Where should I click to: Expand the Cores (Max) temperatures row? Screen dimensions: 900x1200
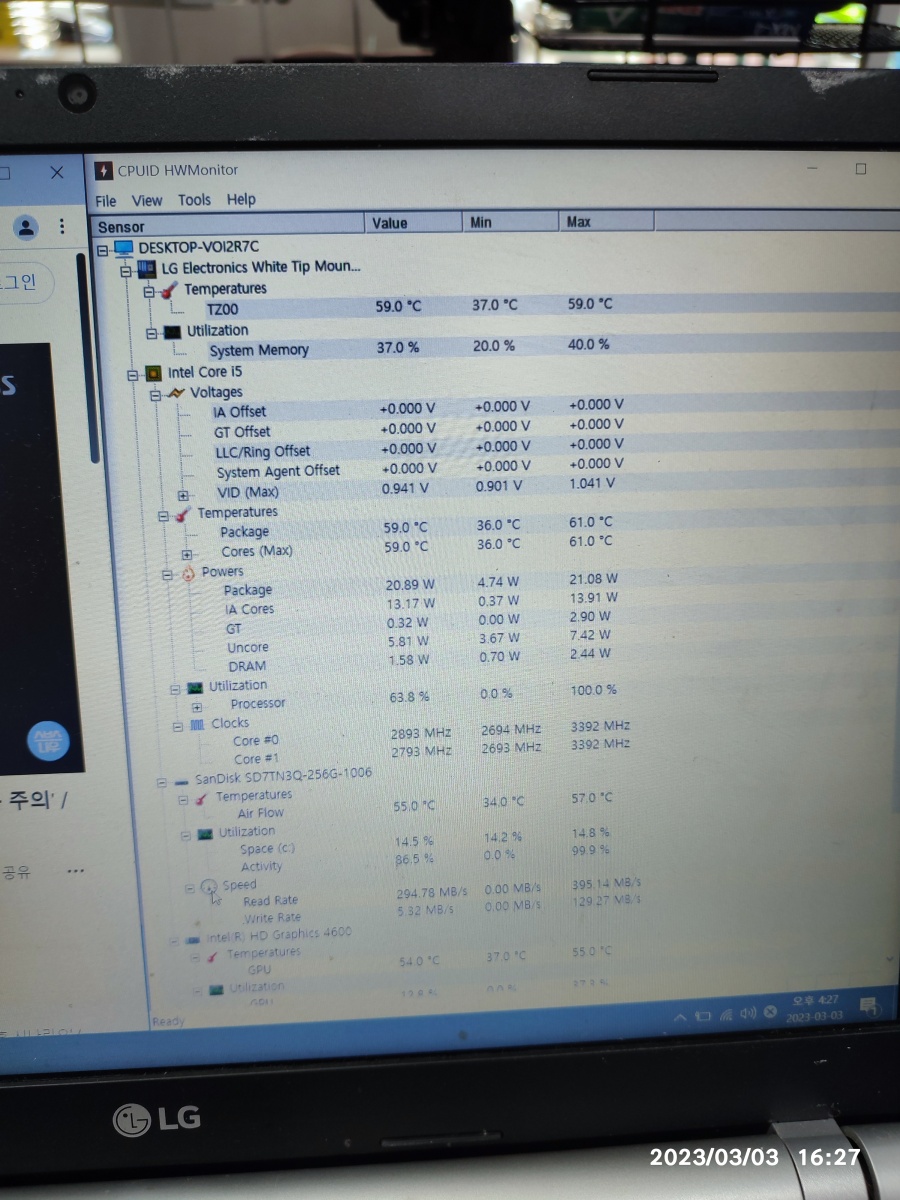click(187, 554)
